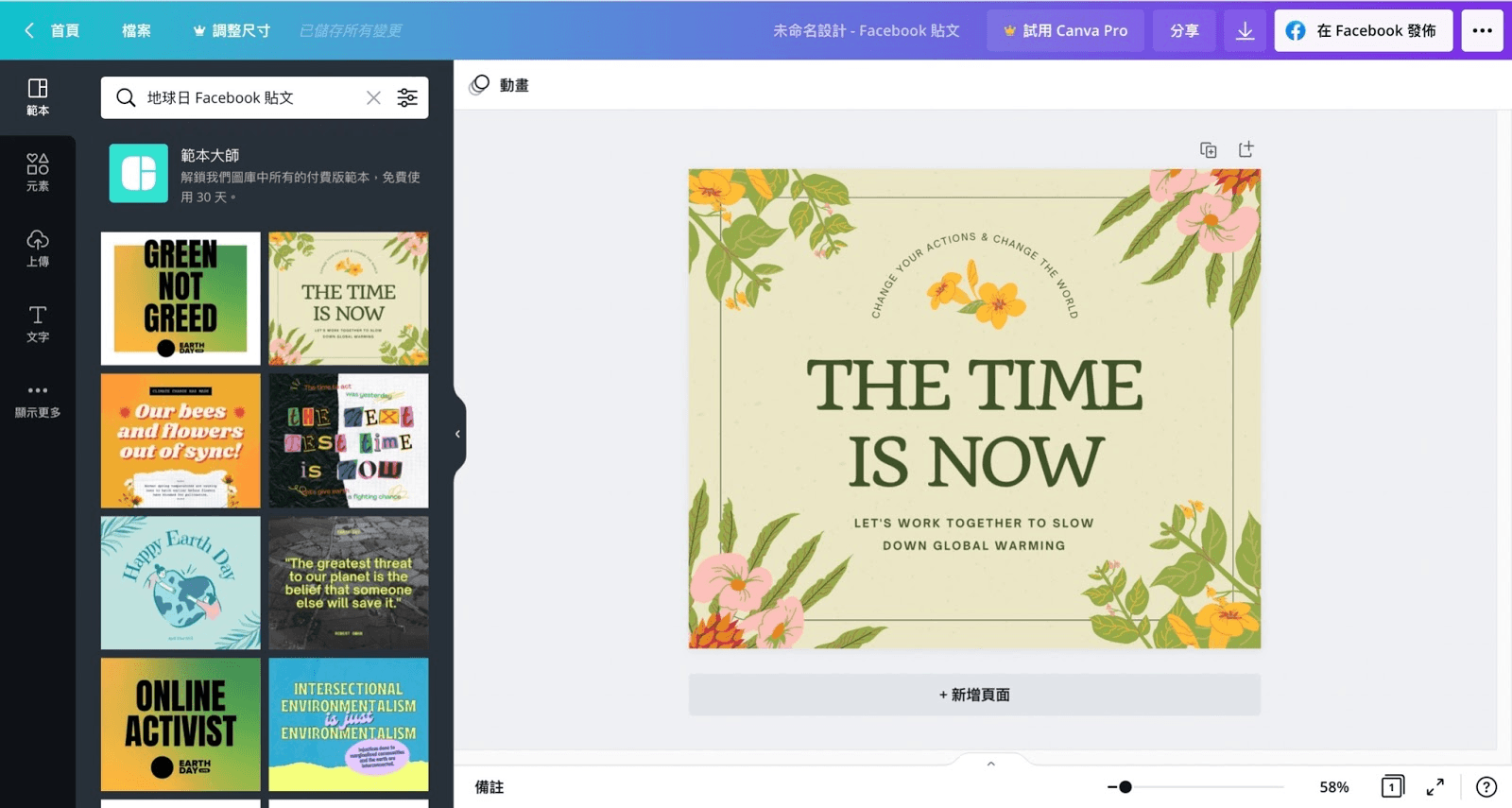Select the 'LET'S WORK TOGETHER' subtitle text
1512x808 pixels.
[974, 534]
